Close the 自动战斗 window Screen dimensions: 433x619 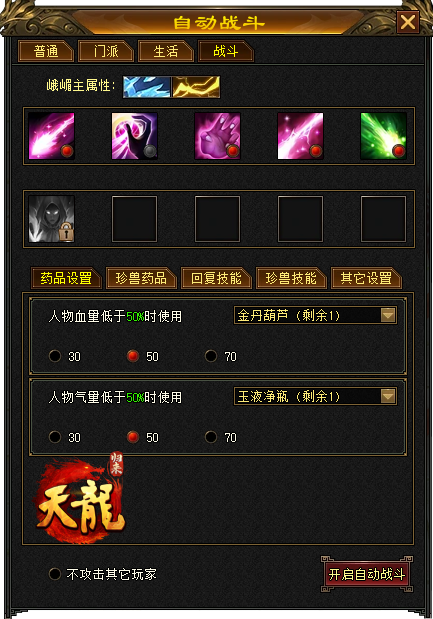[408, 22]
